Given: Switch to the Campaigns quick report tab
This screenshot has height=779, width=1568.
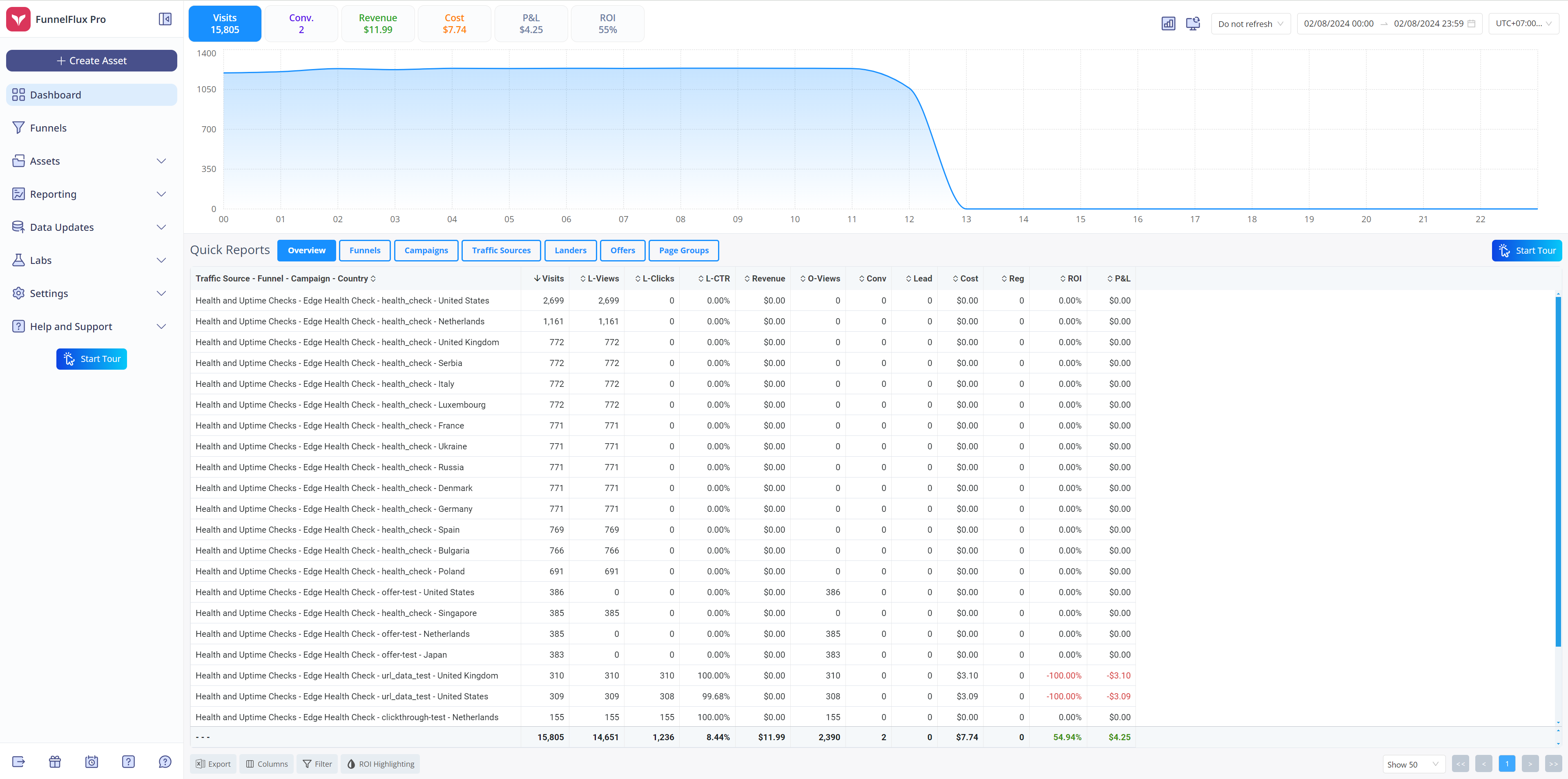Looking at the screenshot, I should [426, 250].
